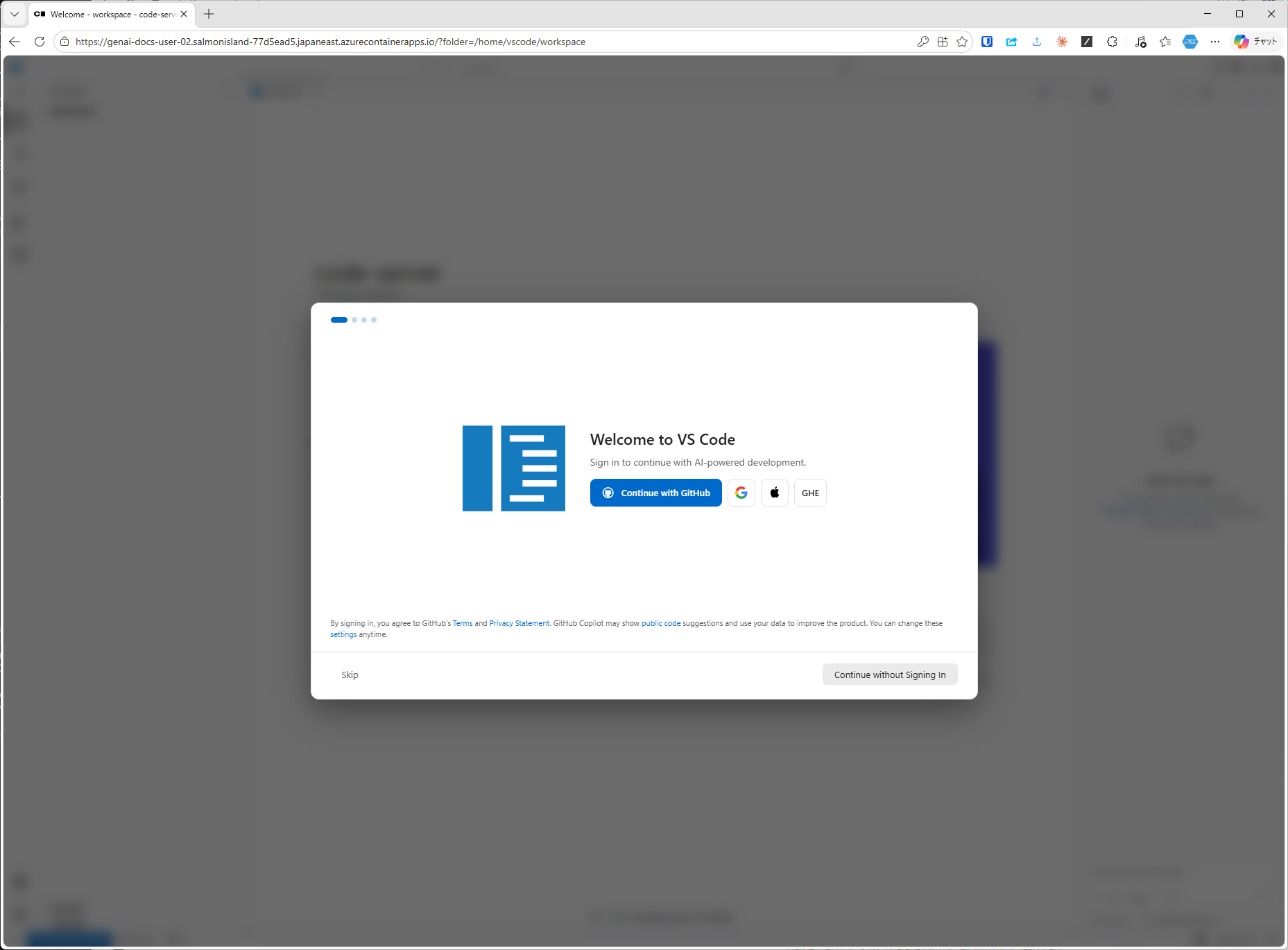The image size is (1288, 950).
Task: Open the Copilot chat button
Action: click(x=1256, y=42)
